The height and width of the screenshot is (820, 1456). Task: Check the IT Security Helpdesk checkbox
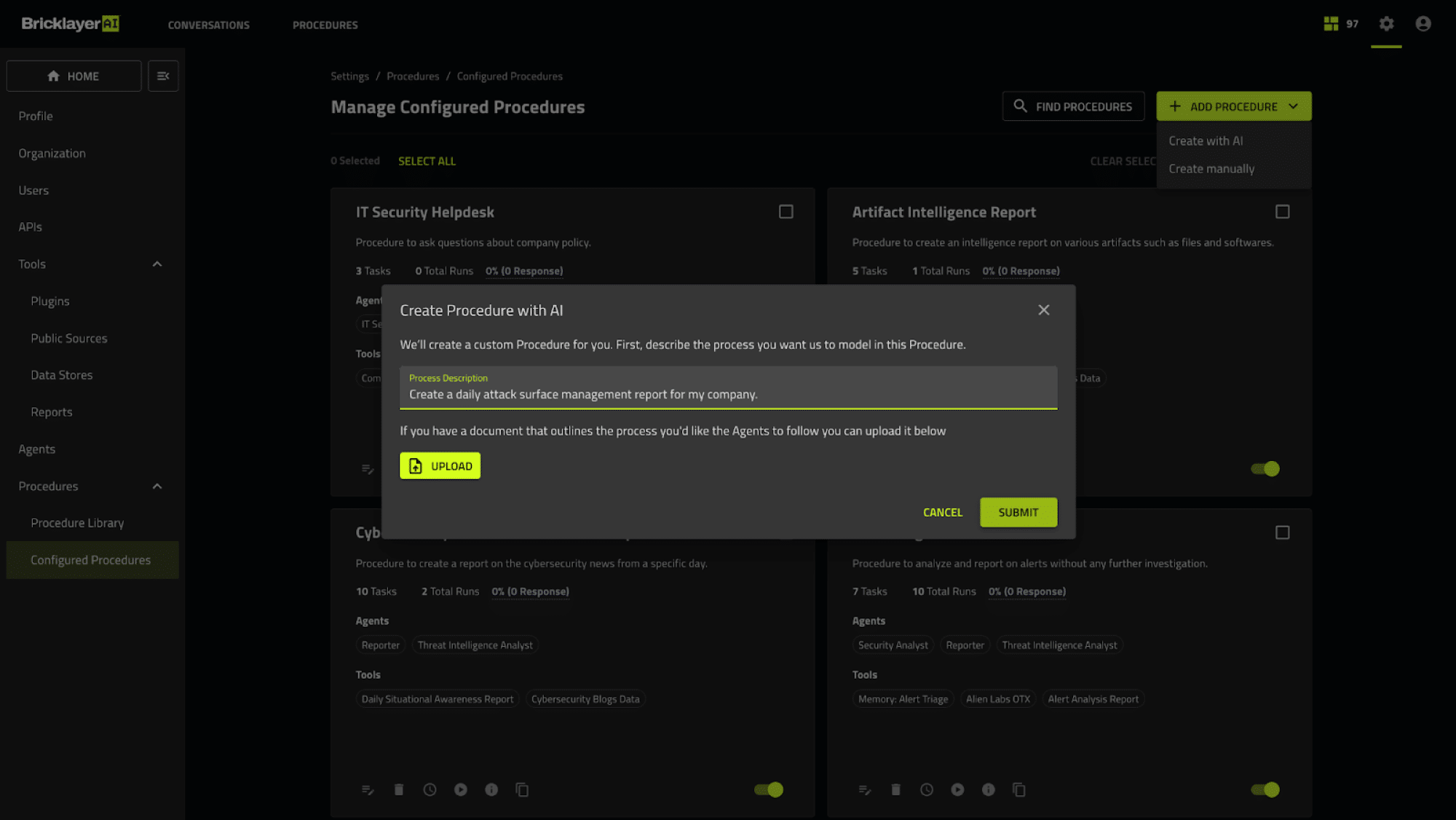coord(786,212)
